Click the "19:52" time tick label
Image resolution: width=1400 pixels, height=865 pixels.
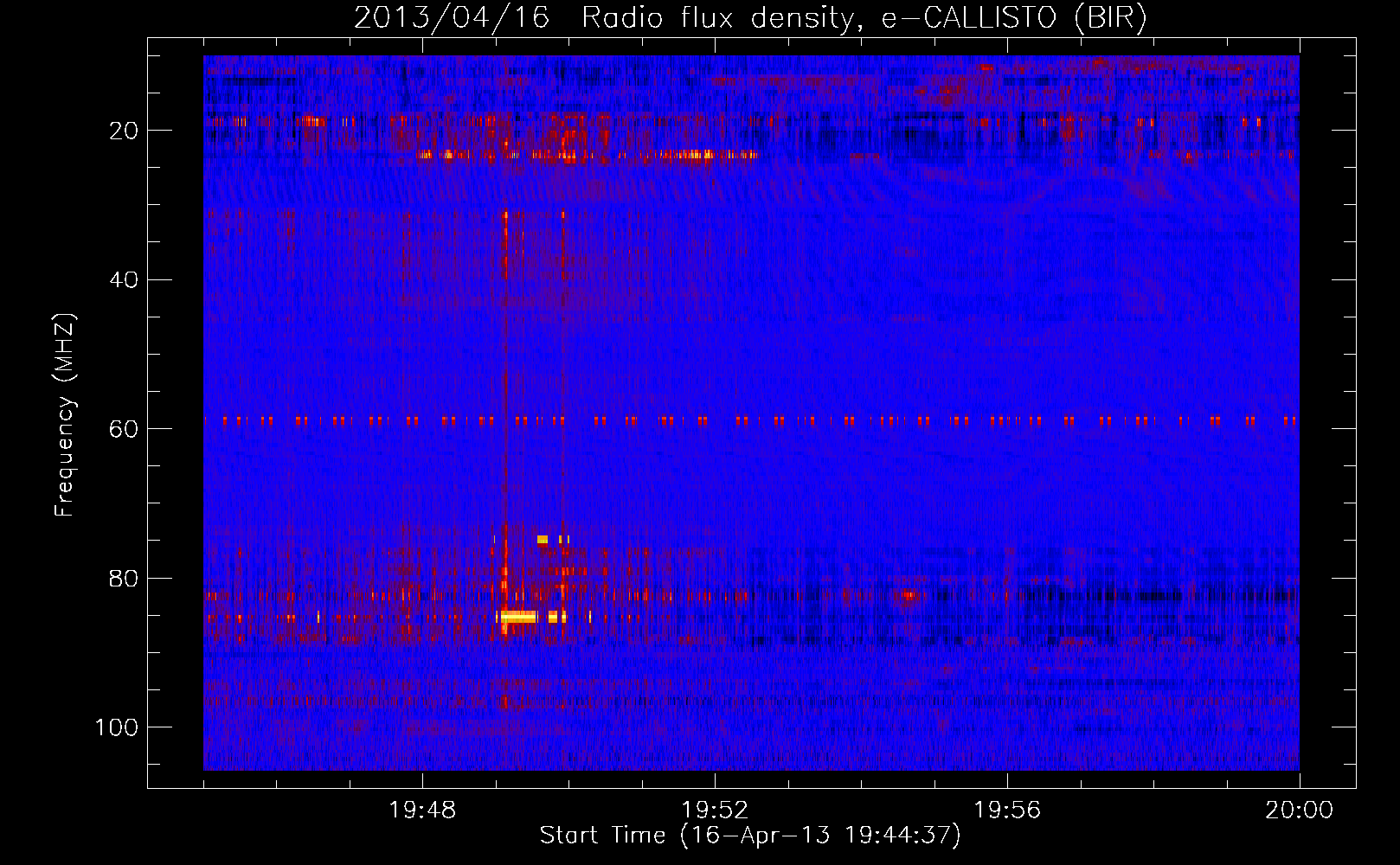(x=715, y=811)
